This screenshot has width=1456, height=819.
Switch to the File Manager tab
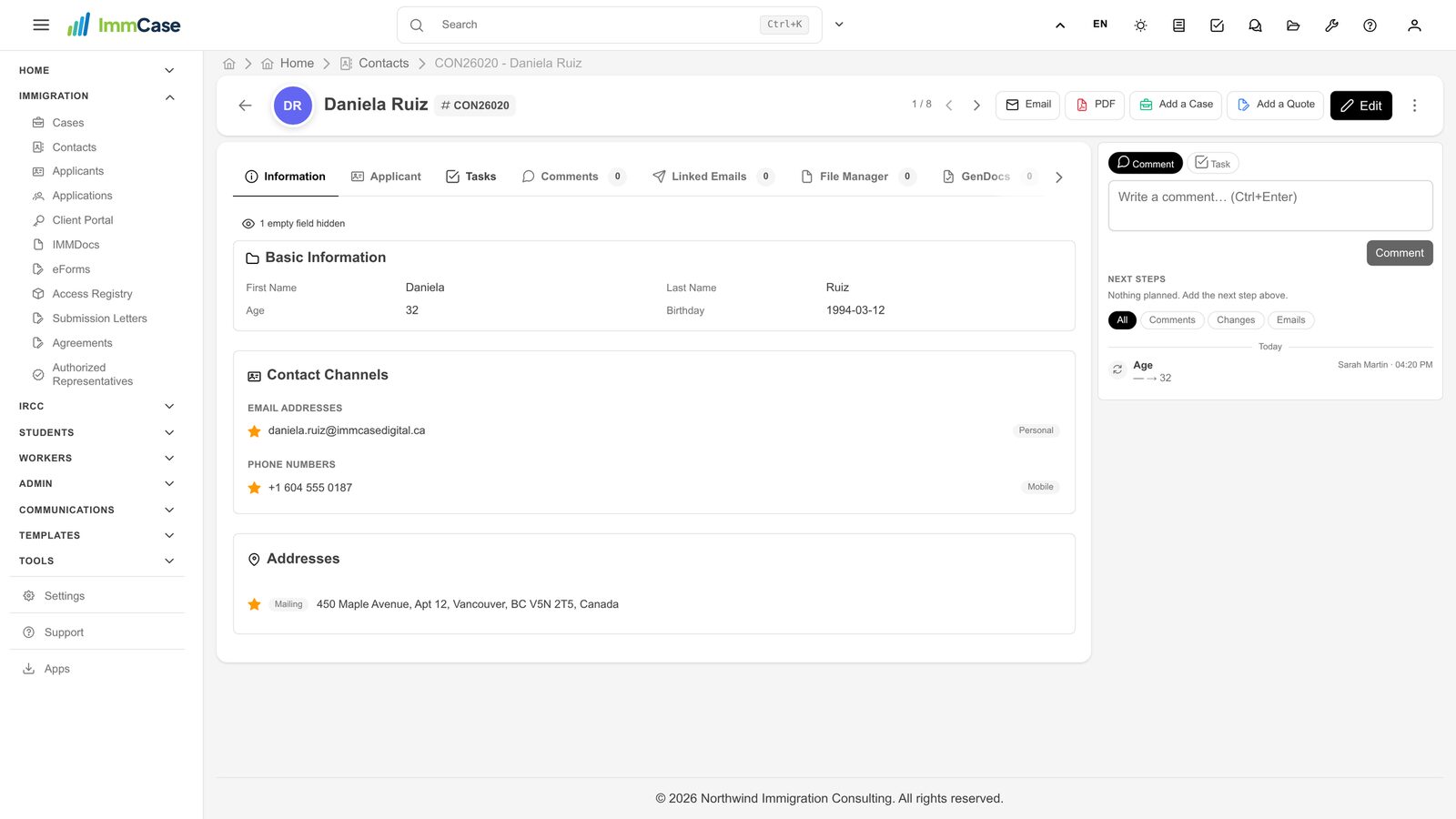click(x=858, y=177)
